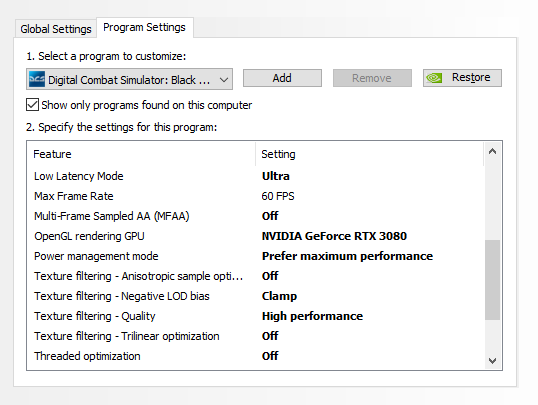Viewport: 538px width, 405px height.
Task: Change the Ultra setting value
Action: coord(276,176)
